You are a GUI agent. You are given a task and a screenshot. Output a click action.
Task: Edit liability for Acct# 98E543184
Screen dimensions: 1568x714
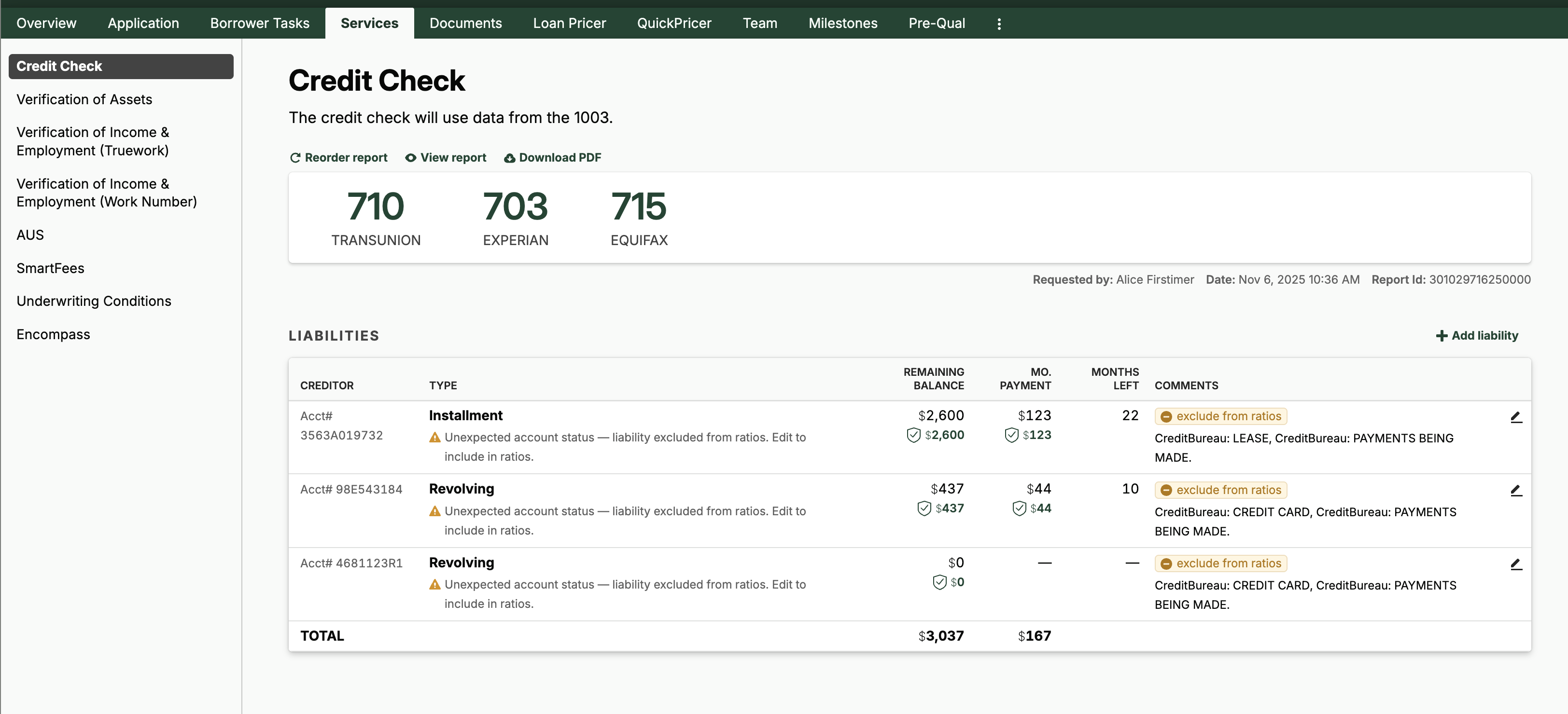point(1516,491)
